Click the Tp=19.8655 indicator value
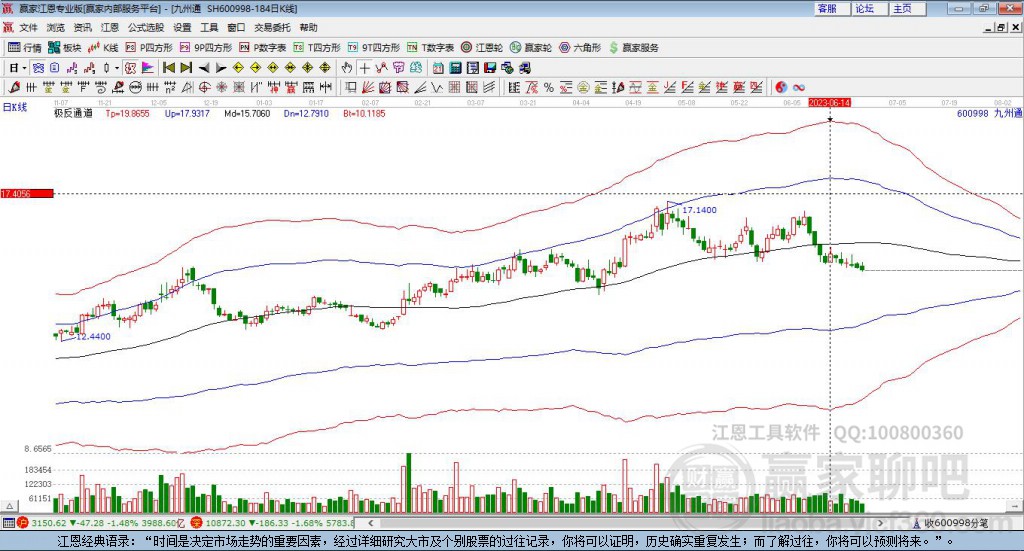Viewport: 1024px width, 551px height. click(x=127, y=114)
